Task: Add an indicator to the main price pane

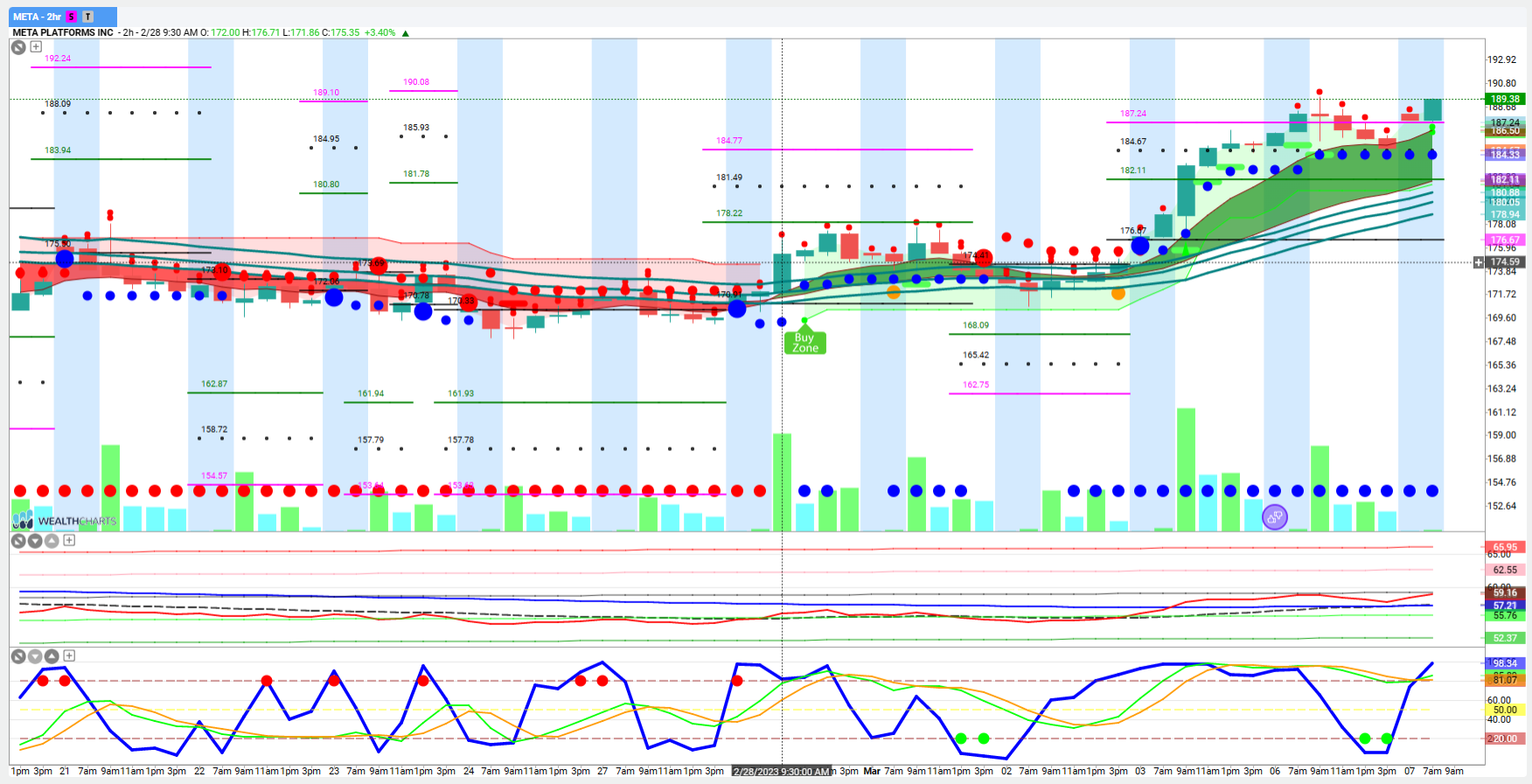Action: (x=36, y=46)
